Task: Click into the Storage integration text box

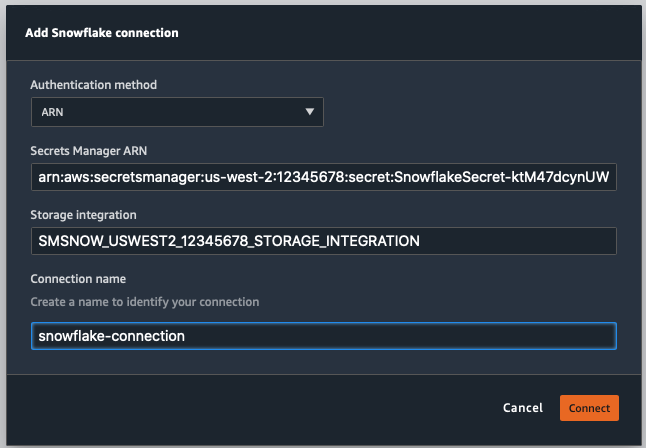Action: 323,241
